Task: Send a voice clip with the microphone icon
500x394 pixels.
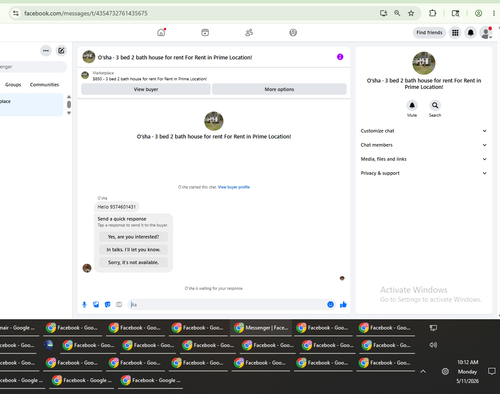Action: tap(84, 304)
